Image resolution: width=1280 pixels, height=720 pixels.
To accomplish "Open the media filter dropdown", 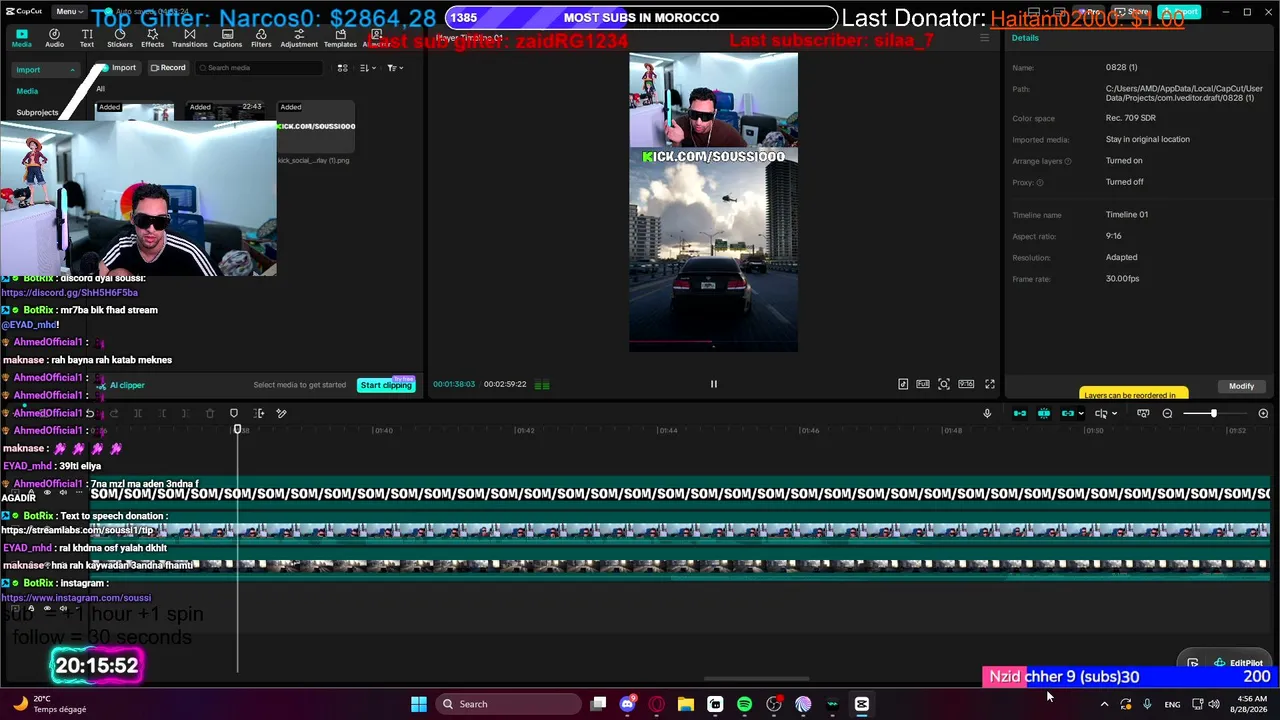I will click(395, 68).
